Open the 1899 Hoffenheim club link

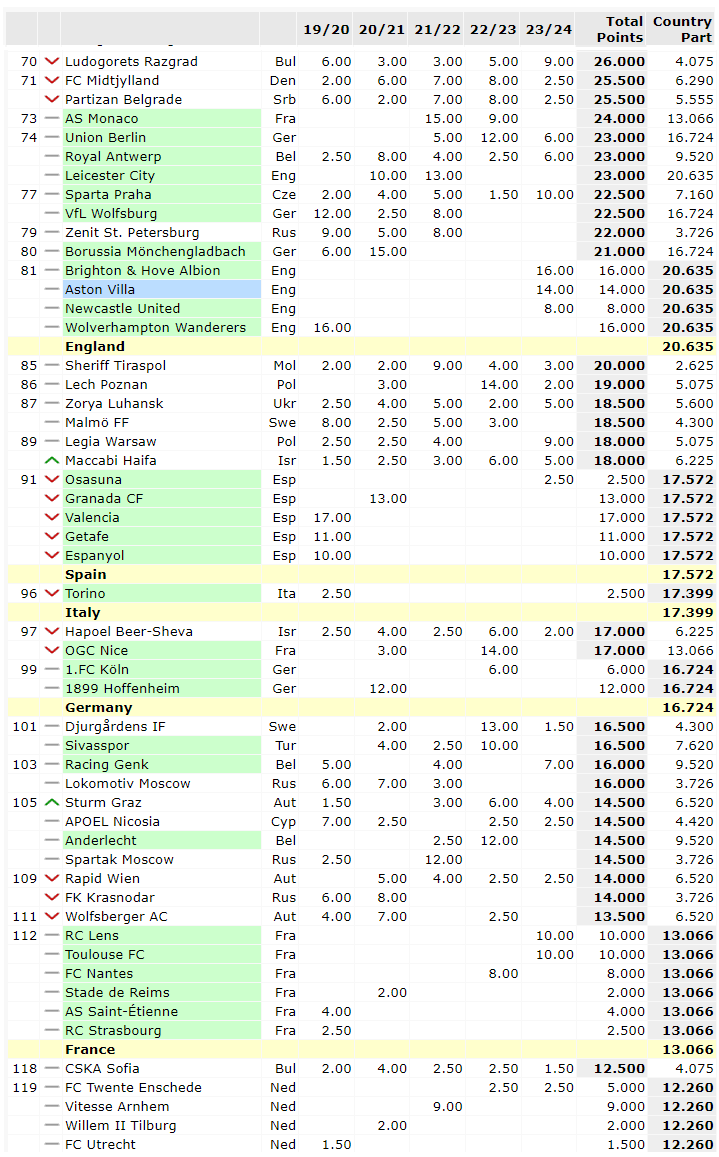tap(123, 688)
